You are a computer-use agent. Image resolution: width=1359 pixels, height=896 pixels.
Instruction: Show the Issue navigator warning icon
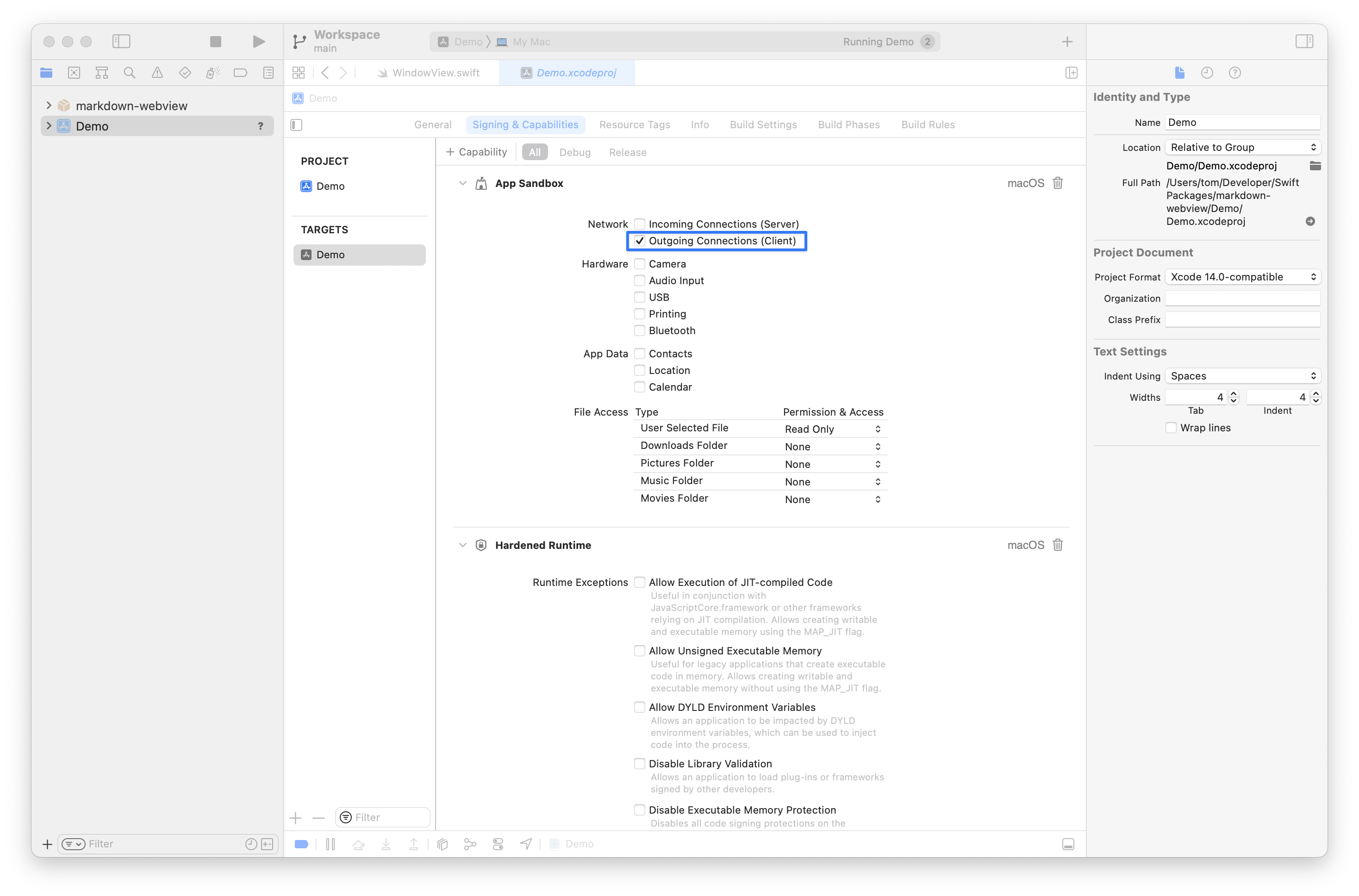coord(157,73)
